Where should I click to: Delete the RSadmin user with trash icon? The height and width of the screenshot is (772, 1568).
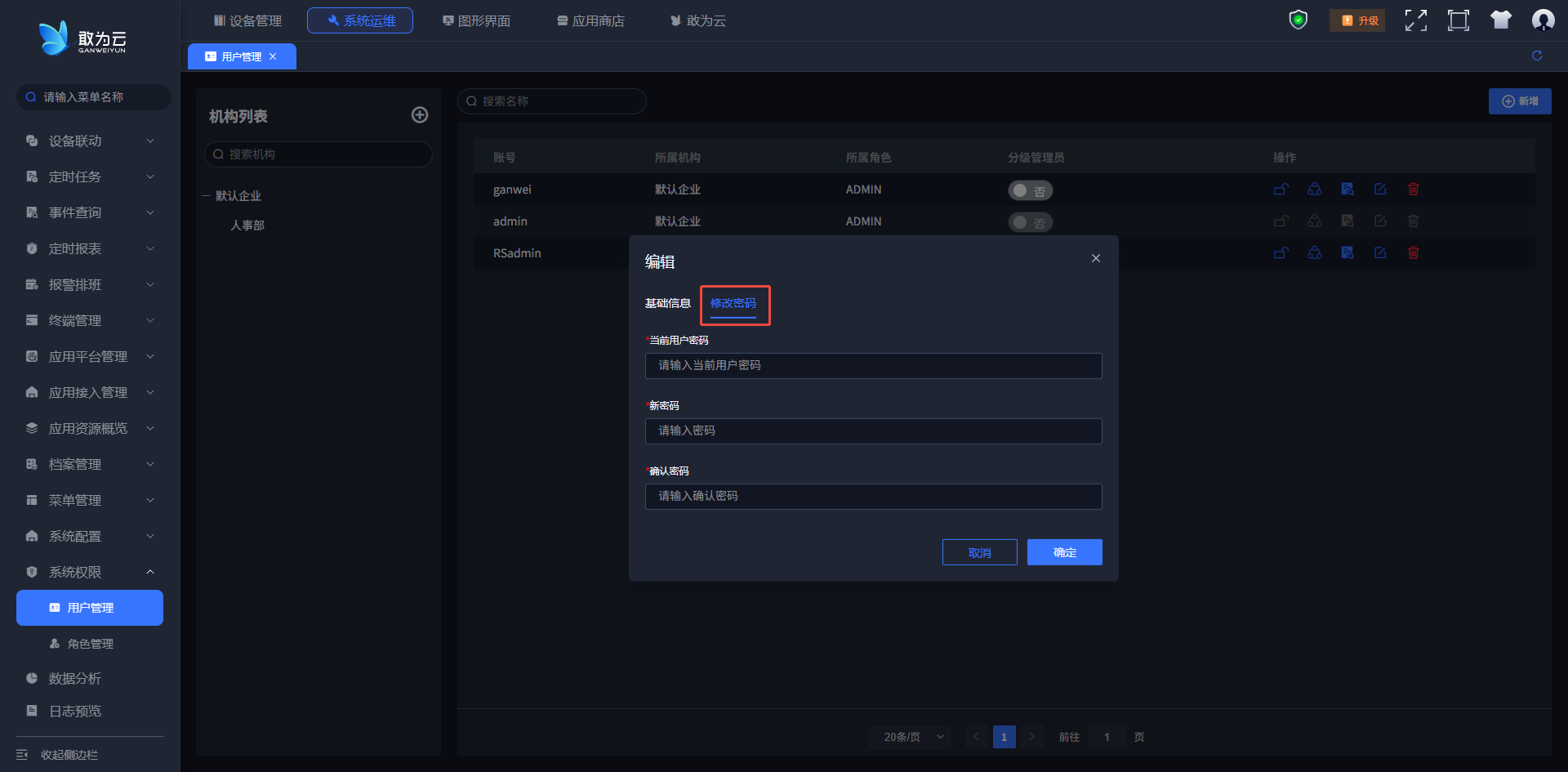click(x=1414, y=253)
